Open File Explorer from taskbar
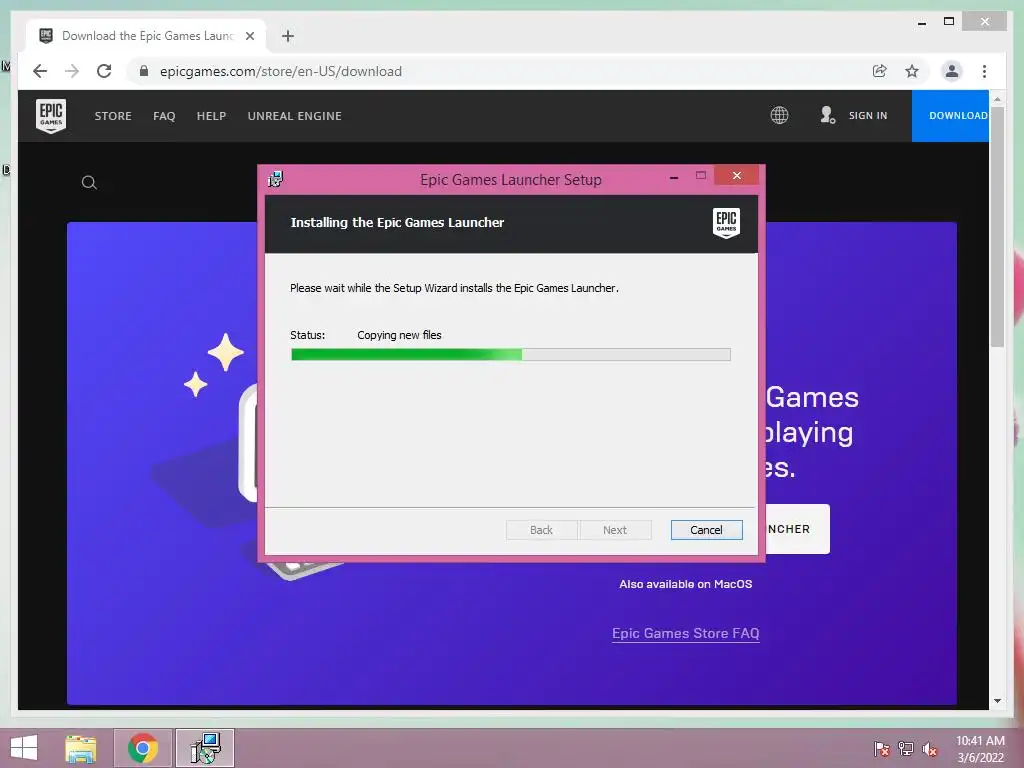Screen dimensions: 1024x768 point(81,748)
